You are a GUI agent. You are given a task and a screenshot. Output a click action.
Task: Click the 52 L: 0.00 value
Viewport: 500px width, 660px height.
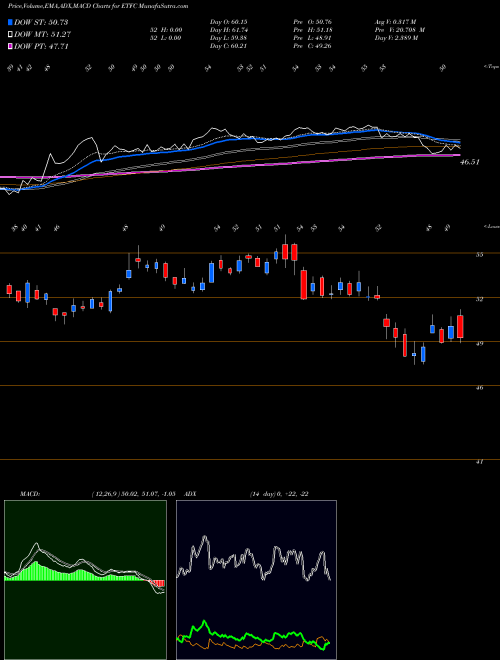164,38
